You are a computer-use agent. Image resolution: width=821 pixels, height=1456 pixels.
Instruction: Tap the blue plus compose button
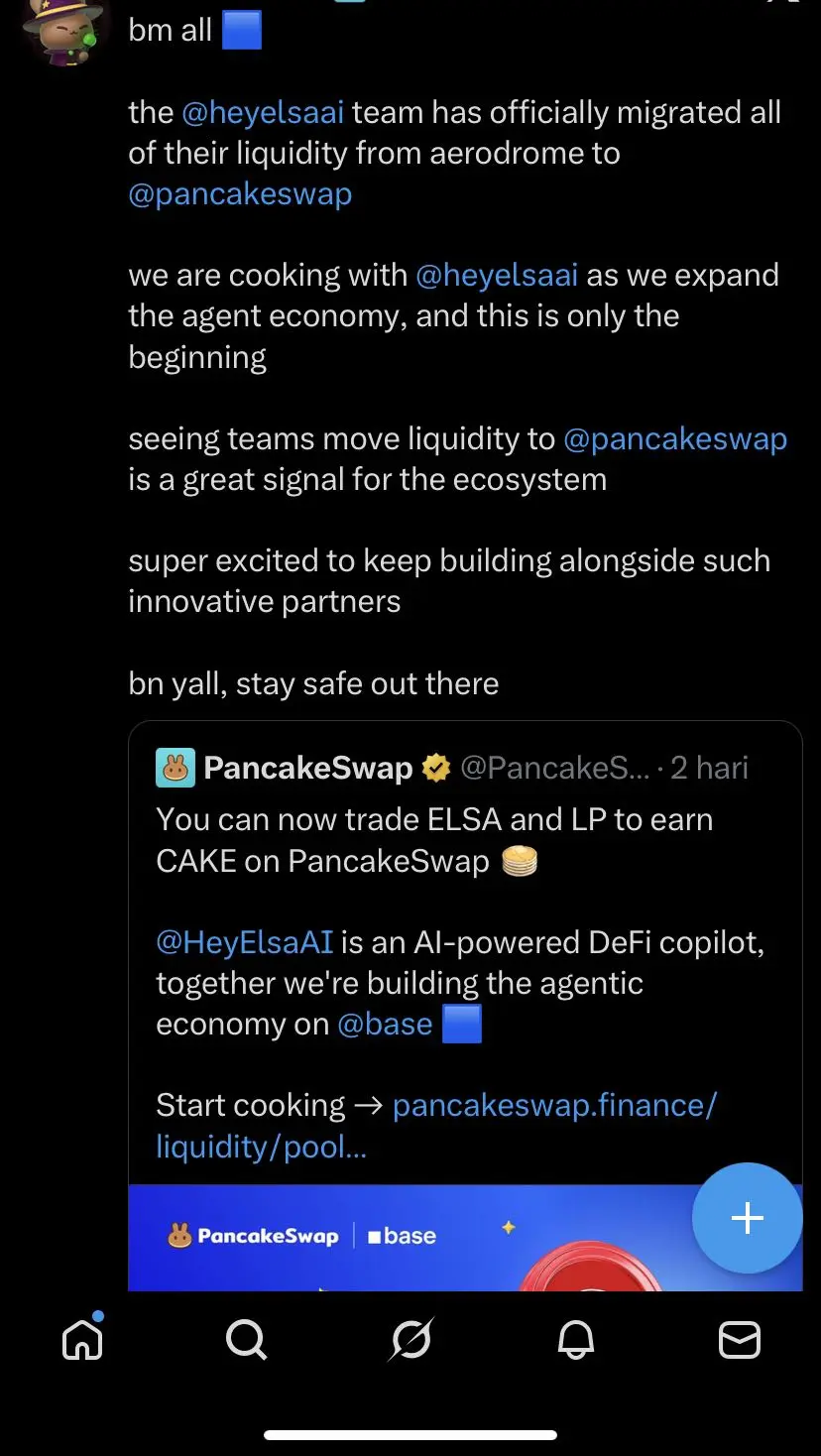747,1218
